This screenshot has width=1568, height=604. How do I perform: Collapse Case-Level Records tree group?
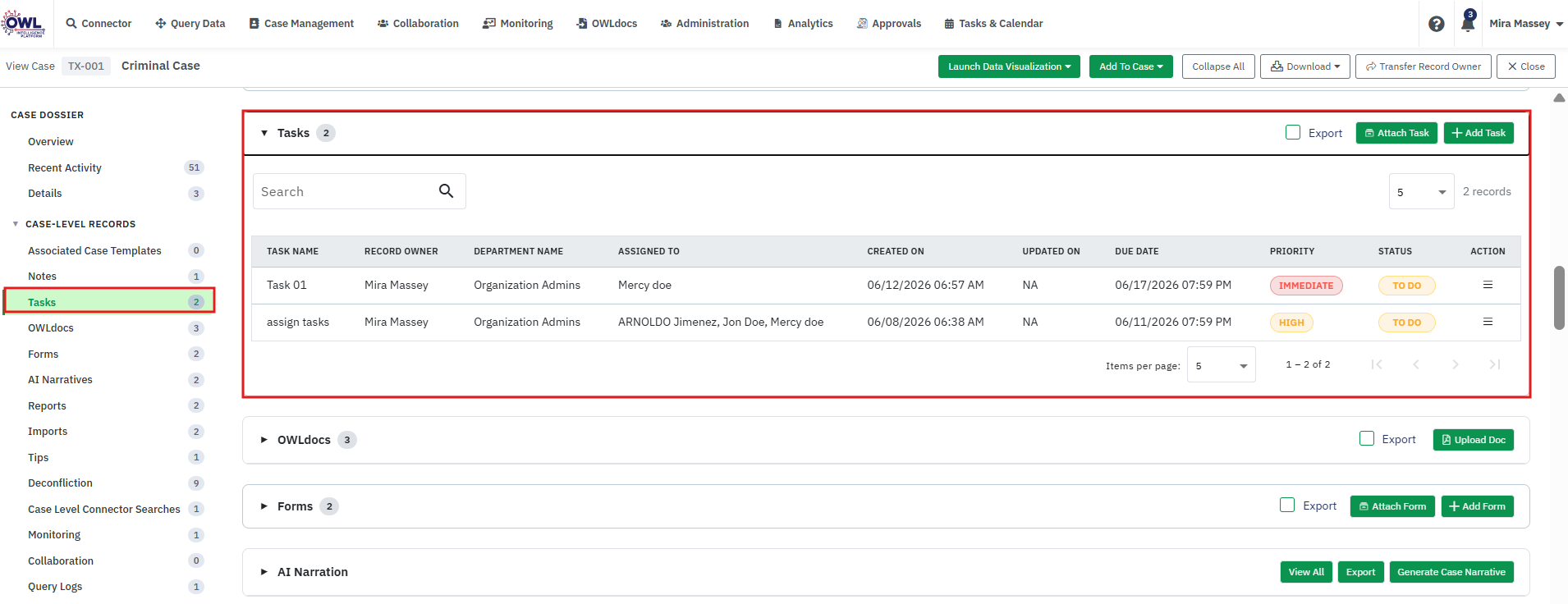point(16,224)
